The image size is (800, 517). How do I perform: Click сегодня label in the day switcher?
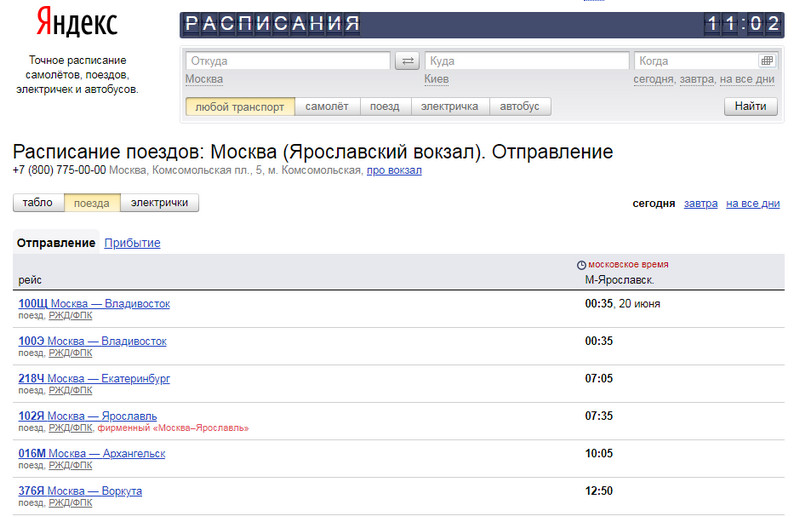pyautogui.click(x=654, y=204)
